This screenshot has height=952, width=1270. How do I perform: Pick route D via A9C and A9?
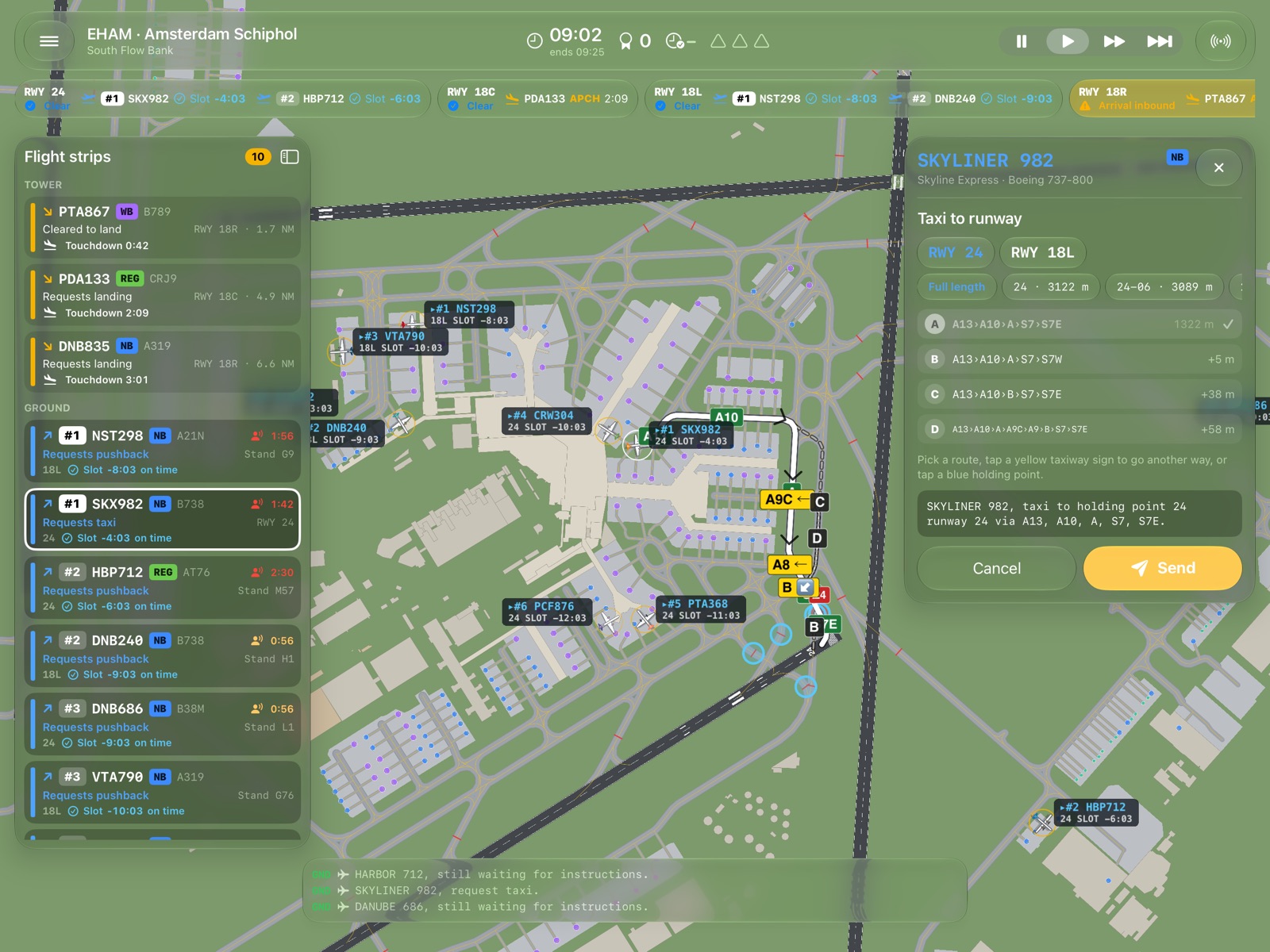[x=1079, y=429]
